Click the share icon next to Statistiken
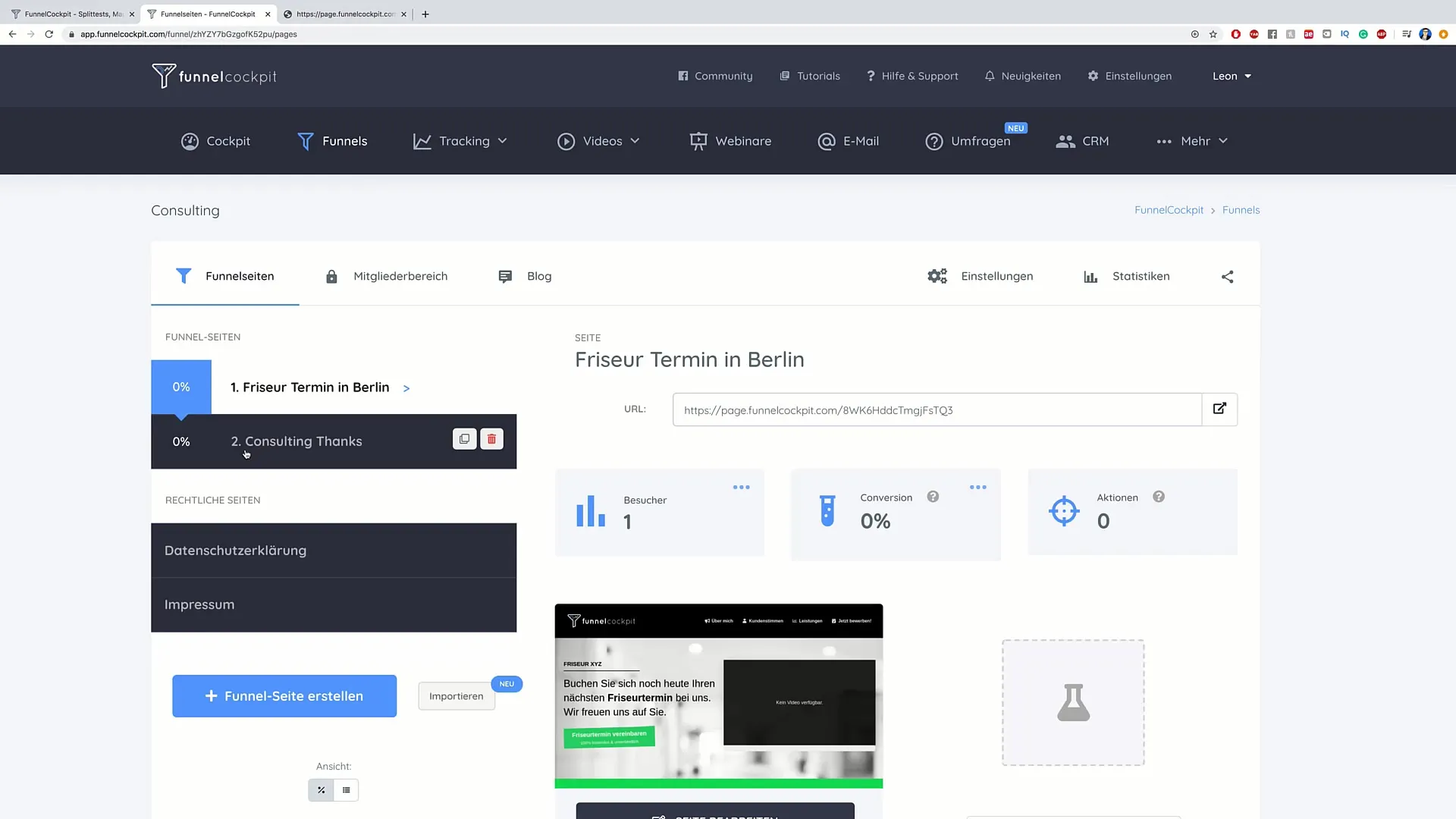Image resolution: width=1456 pixels, height=819 pixels. coord(1227,277)
